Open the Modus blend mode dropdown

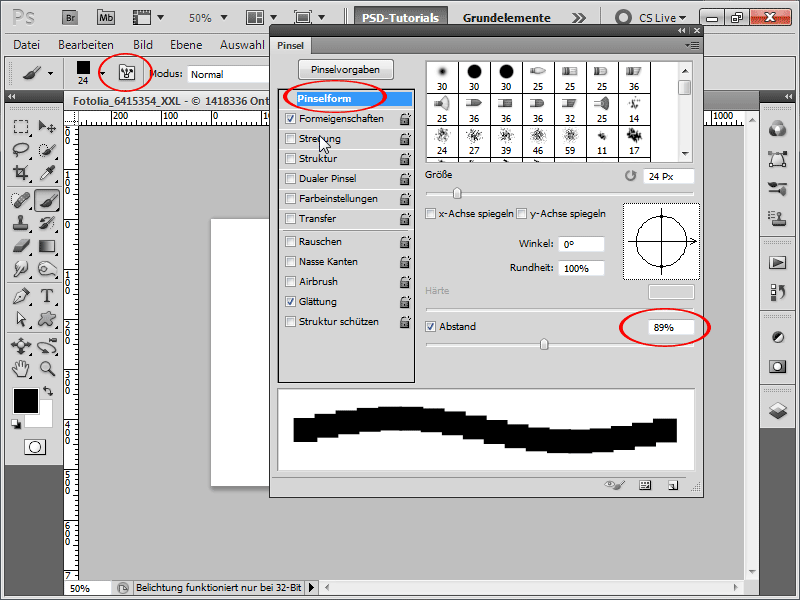(229, 74)
